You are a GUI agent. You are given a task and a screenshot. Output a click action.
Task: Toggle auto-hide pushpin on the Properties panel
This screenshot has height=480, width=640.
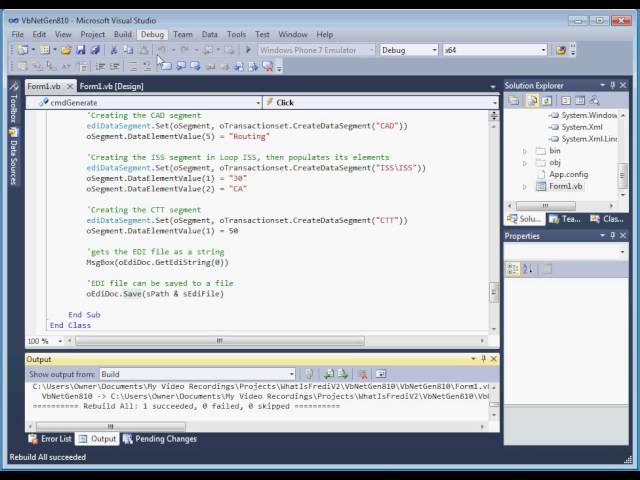pos(613,236)
